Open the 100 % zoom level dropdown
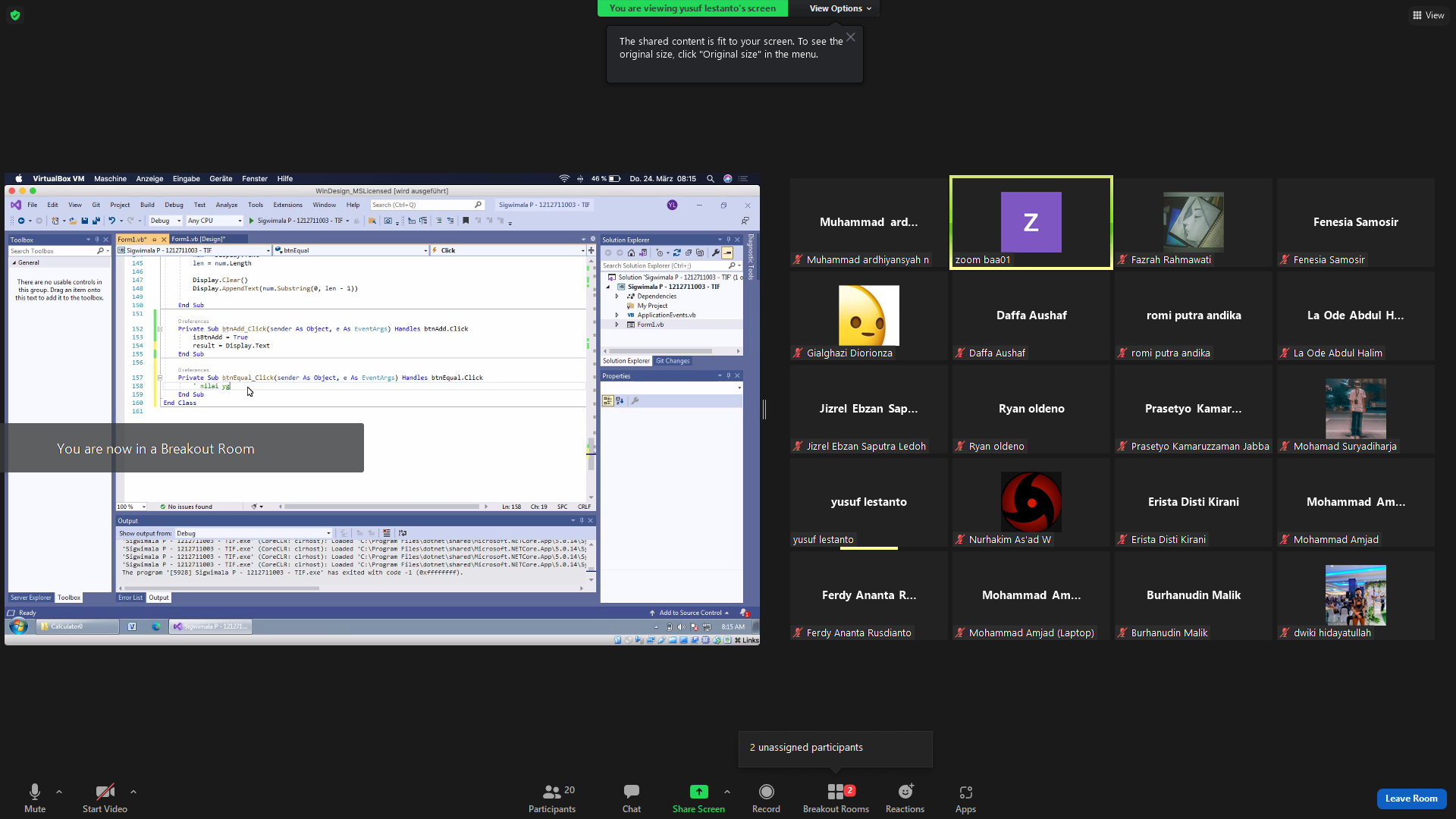The image size is (1456, 819). pos(131,507)
